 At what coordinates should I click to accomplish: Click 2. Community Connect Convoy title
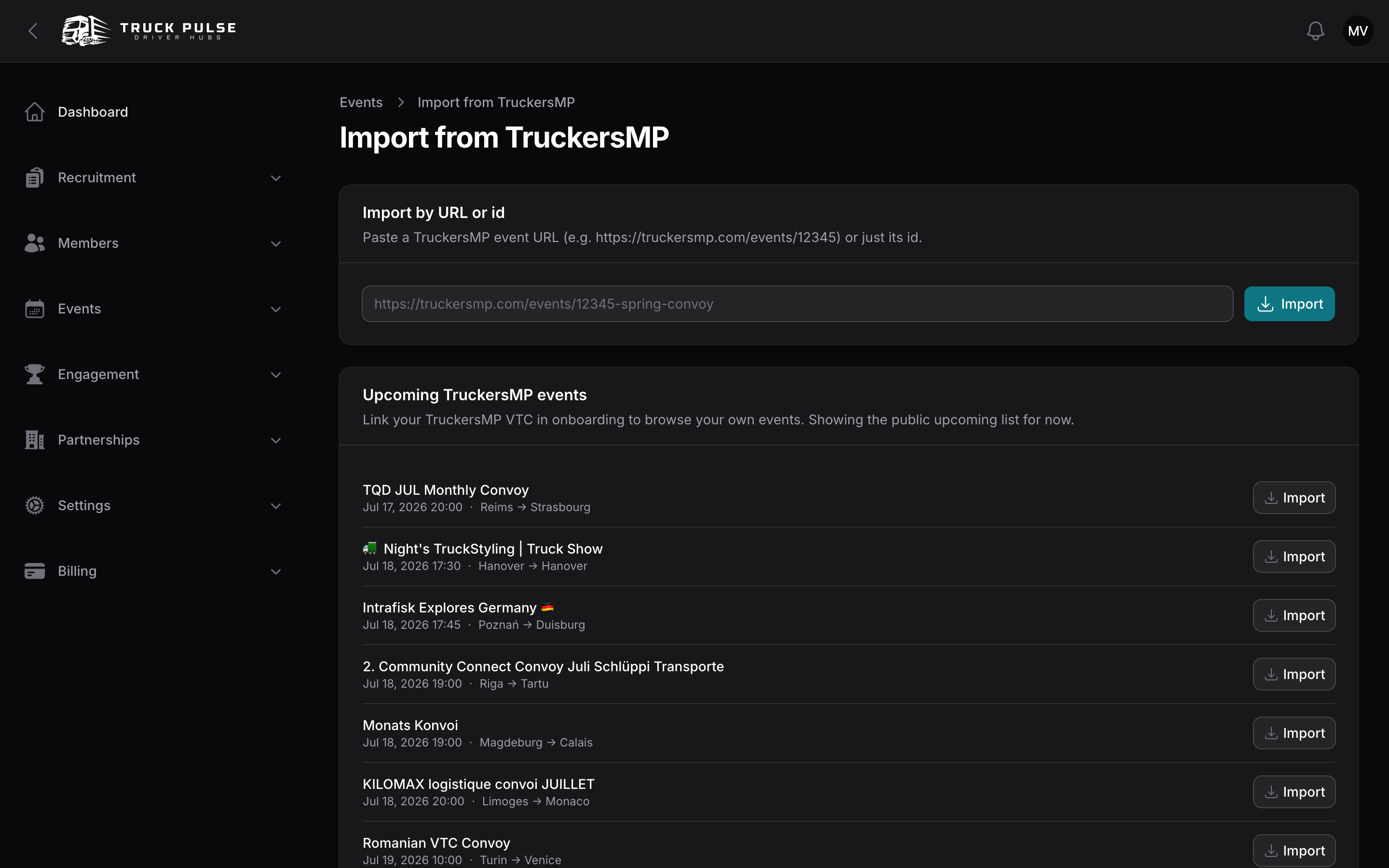tap(543, 666)
